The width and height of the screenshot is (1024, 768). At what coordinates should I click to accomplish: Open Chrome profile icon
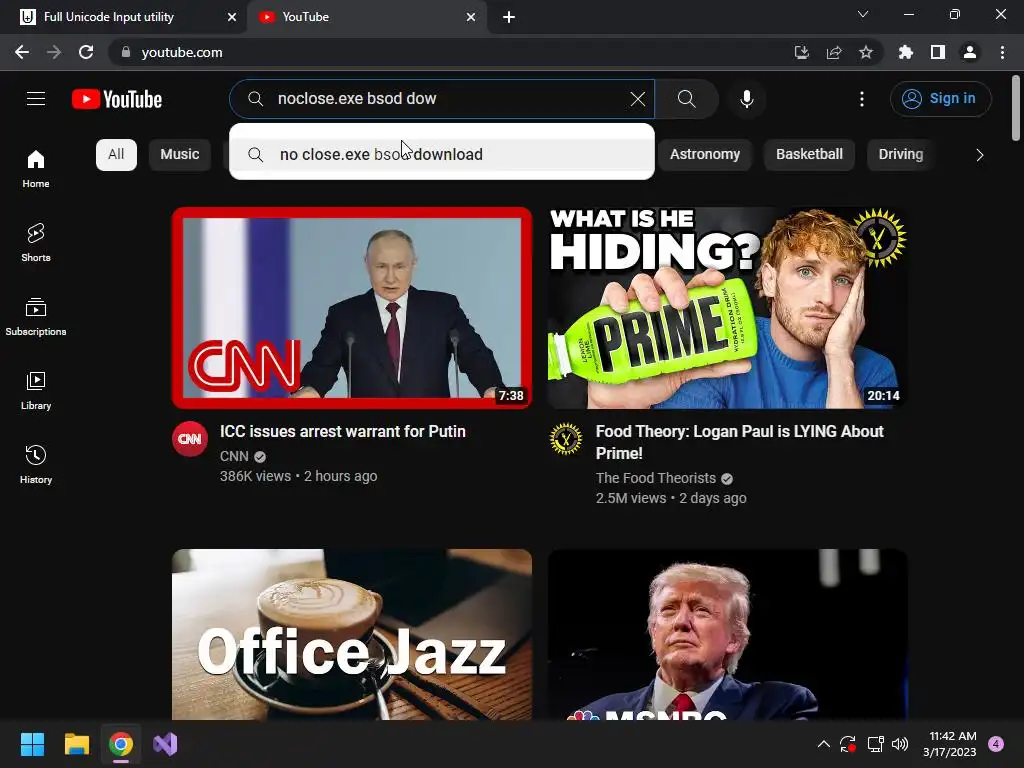pos(970,52)
